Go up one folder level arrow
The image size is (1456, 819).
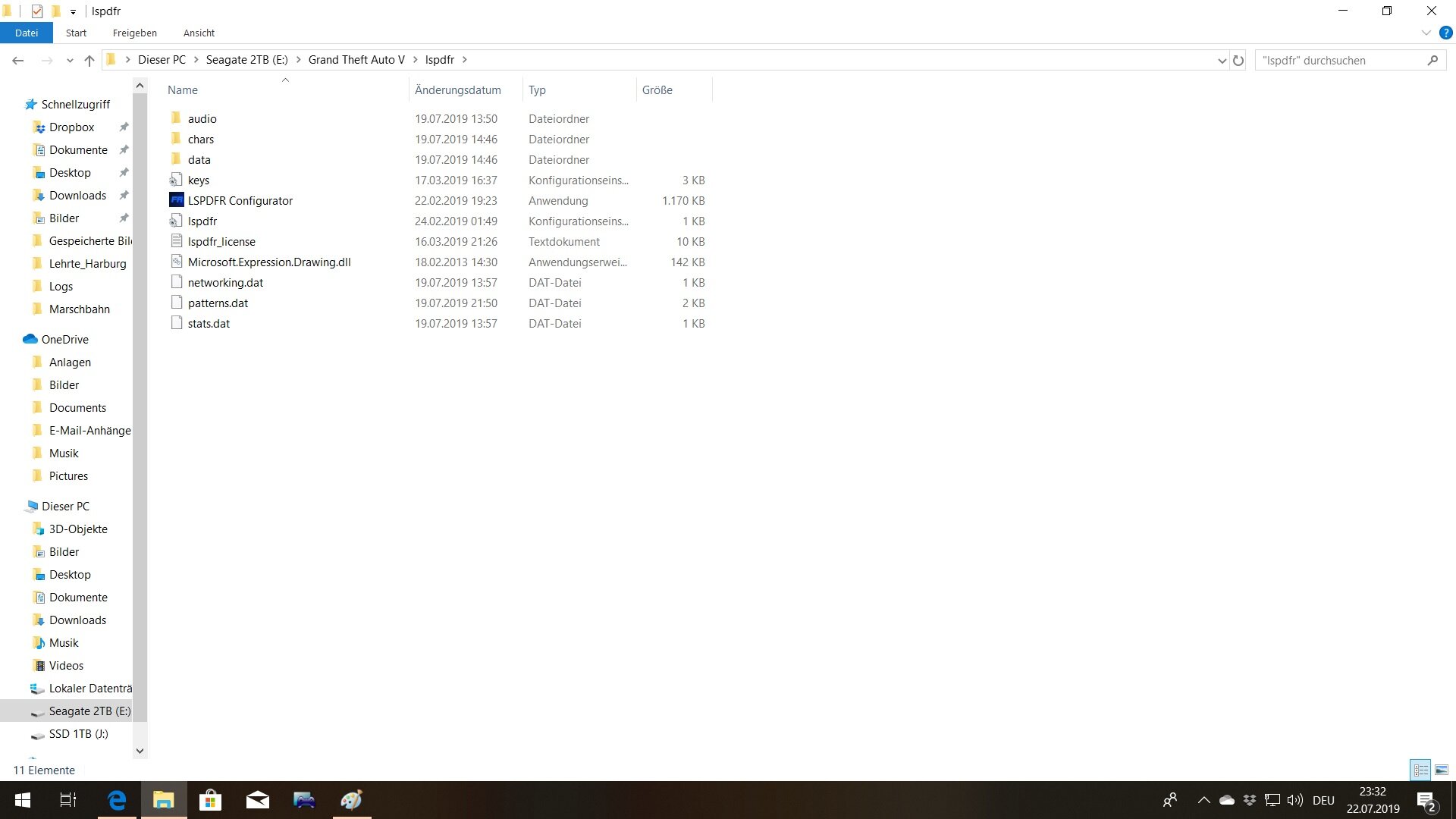89,60
